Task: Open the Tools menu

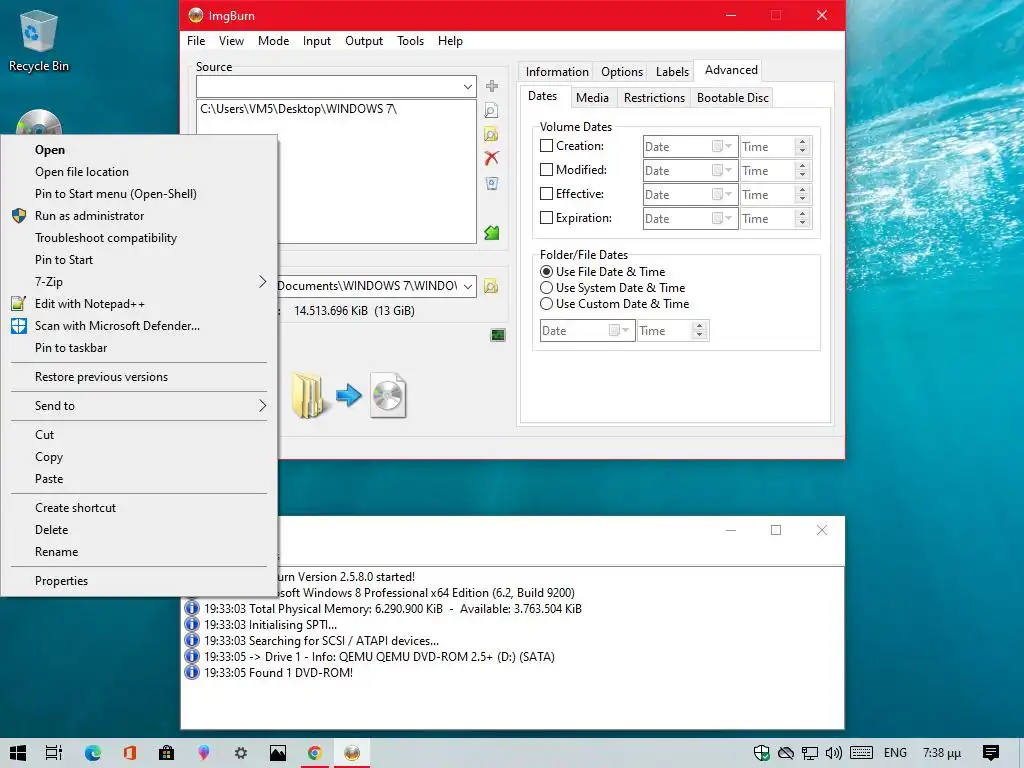Action: pyautogui.click(x=410, y=40)
